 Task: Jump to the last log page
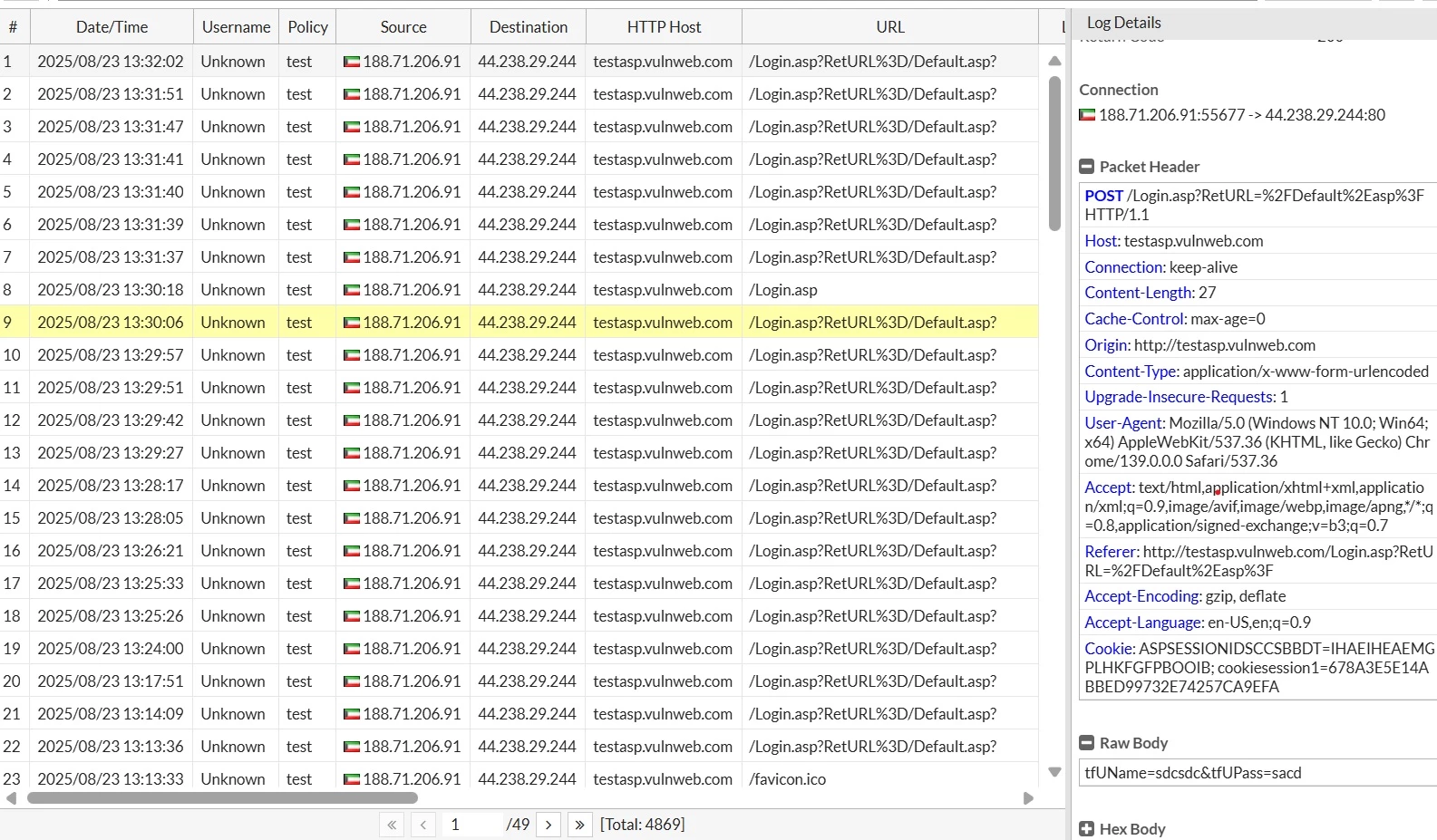580,825
